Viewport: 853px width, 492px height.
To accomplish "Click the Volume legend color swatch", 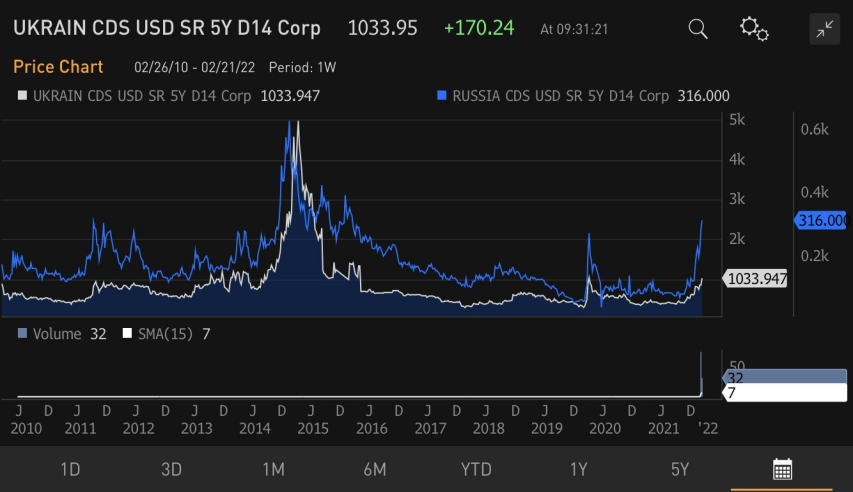I will [22, 333].
